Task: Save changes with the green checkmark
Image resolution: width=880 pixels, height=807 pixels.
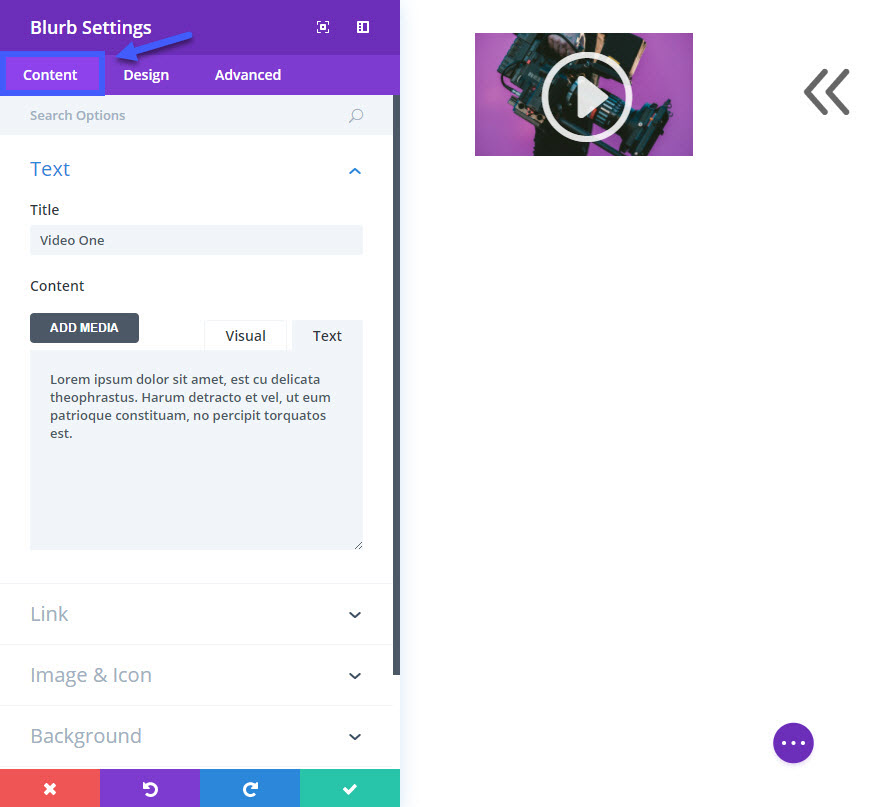Action: 350,788
